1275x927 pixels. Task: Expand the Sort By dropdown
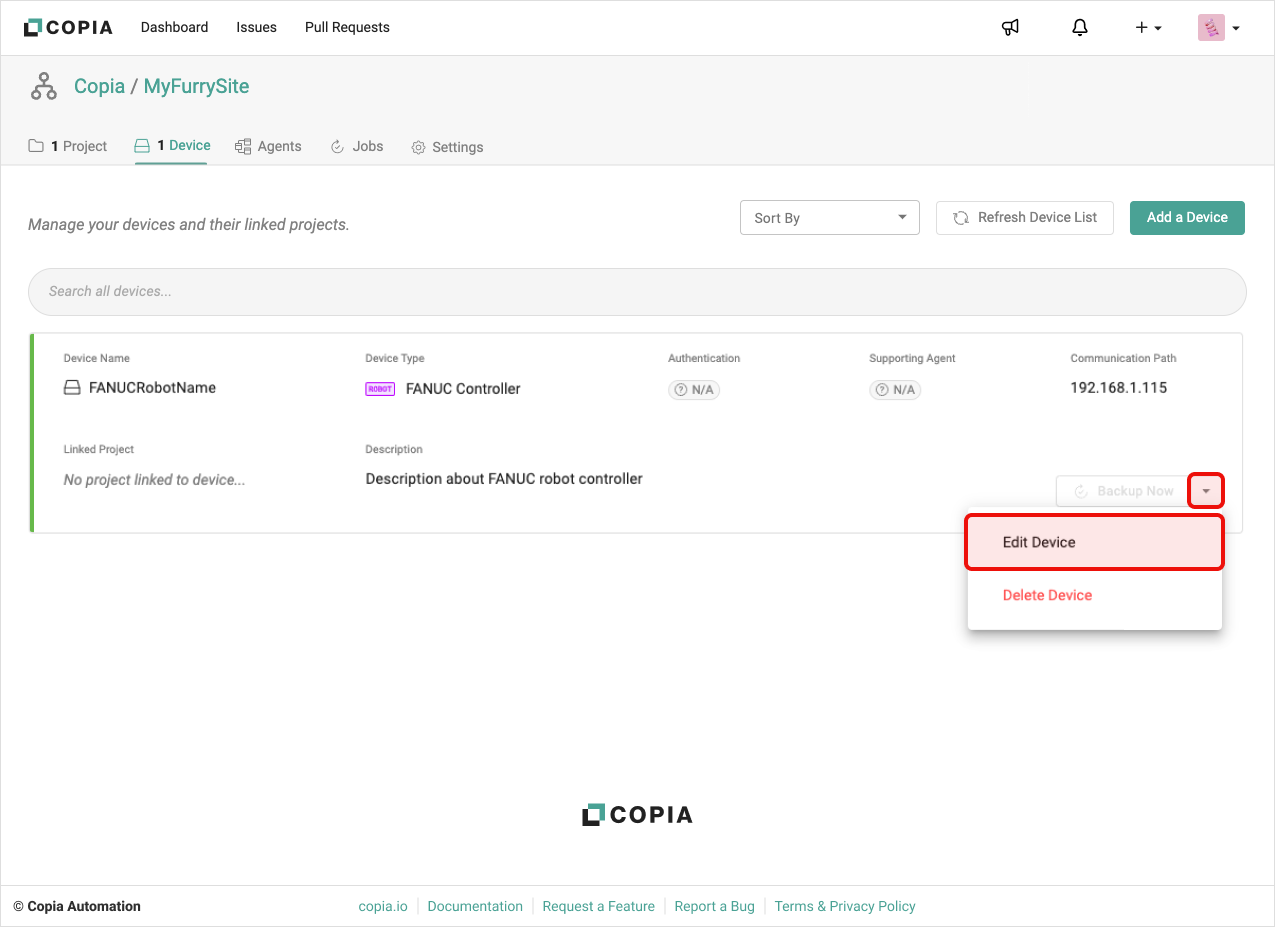(829, 218)
